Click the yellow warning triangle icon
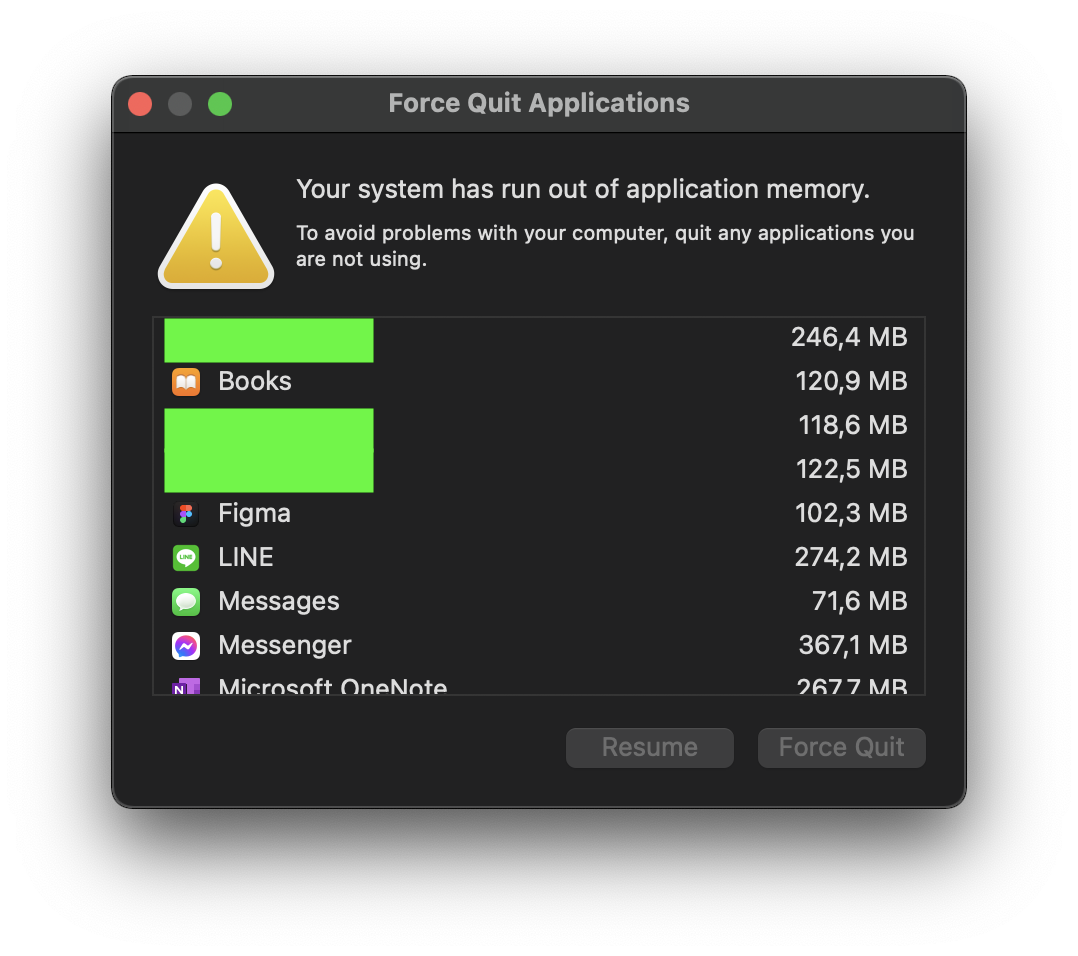 tap(216, 238)
